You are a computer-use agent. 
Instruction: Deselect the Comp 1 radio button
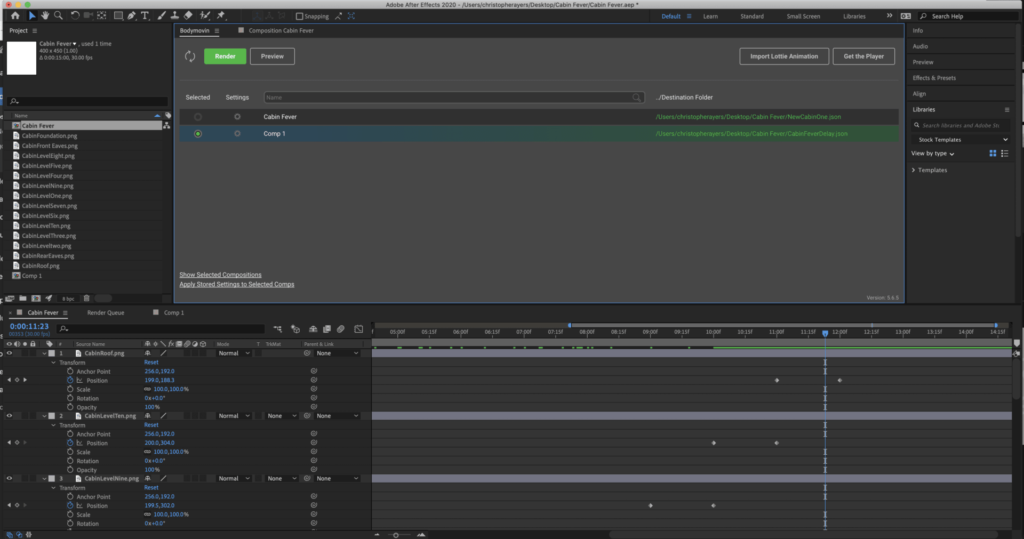(198, 133)
